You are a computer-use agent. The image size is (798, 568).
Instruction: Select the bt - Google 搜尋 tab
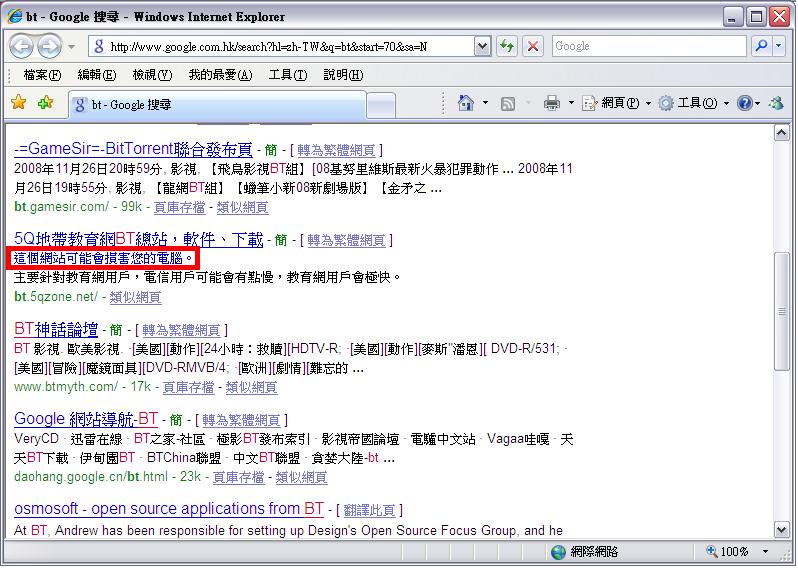pos(217,105)
